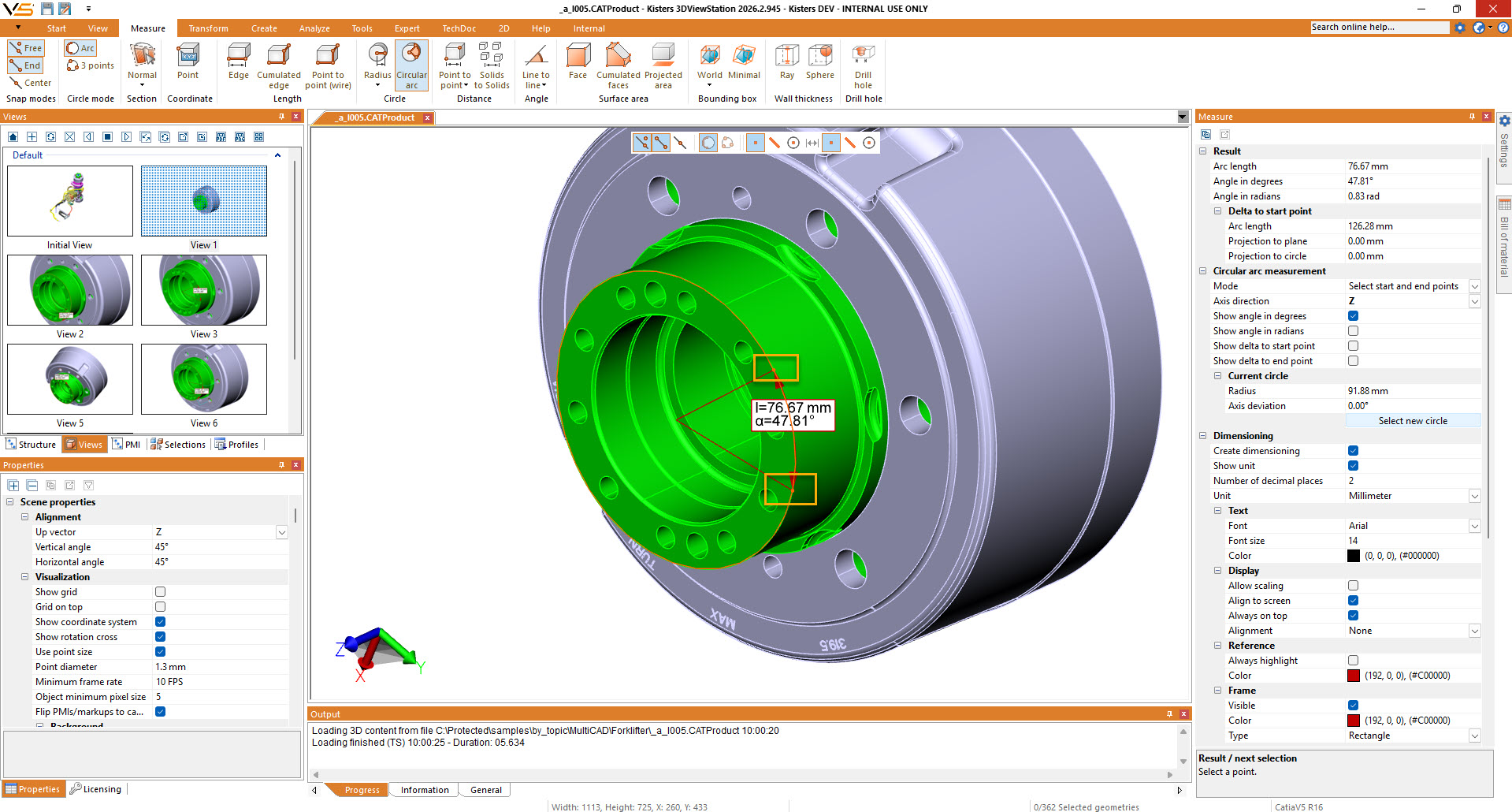Select the Face surface area tool
The width and height of the screenshot is (1512, 812).
pyautogui.click(x=578, y=61)
